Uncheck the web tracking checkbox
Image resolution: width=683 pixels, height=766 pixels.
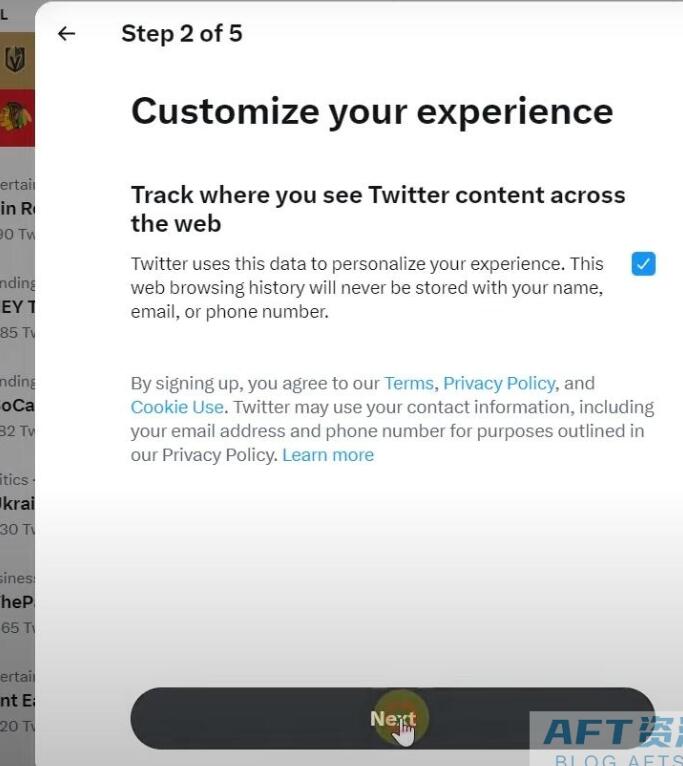pos(643,264)
